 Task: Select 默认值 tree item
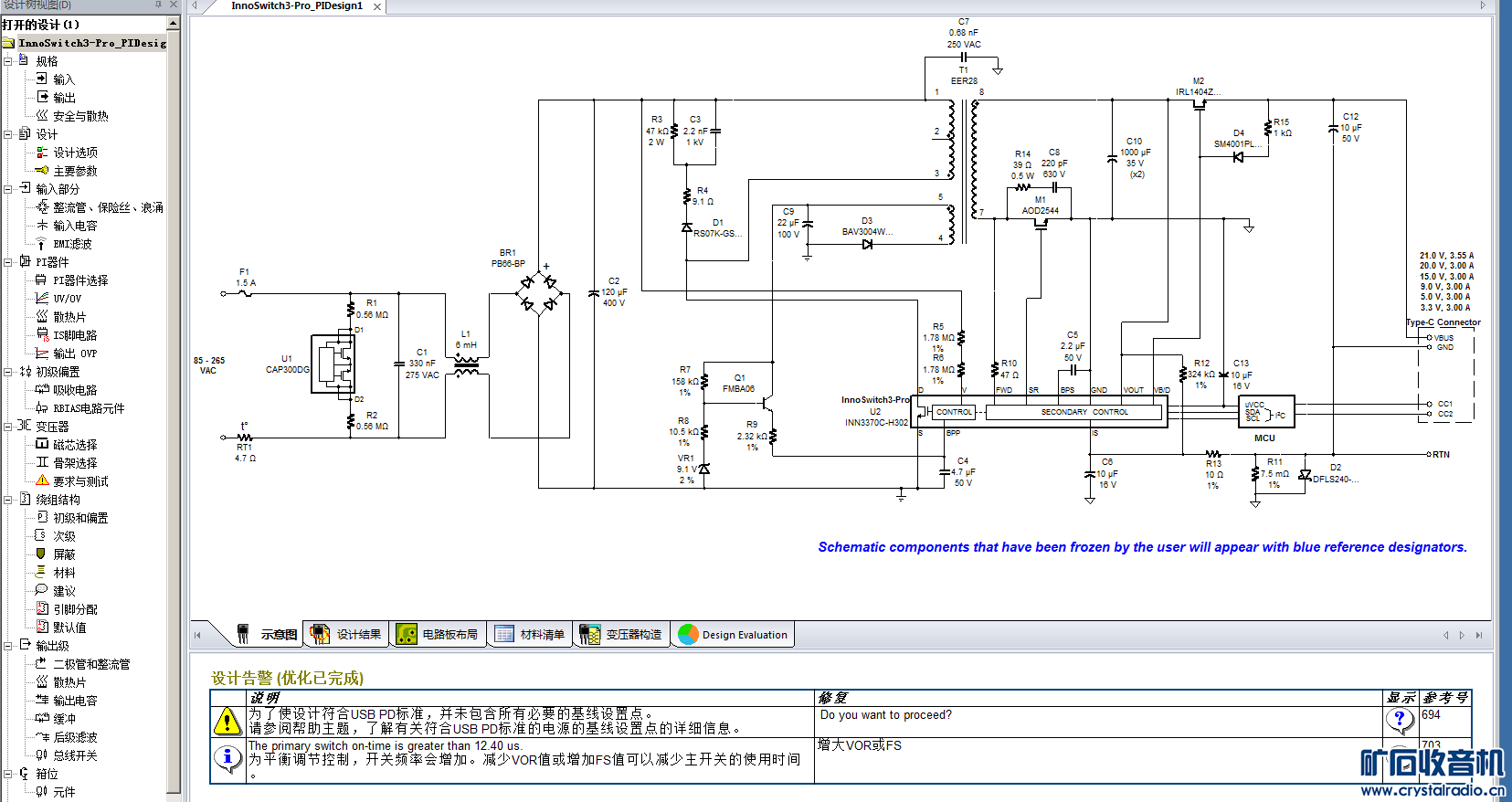[69, 628]
